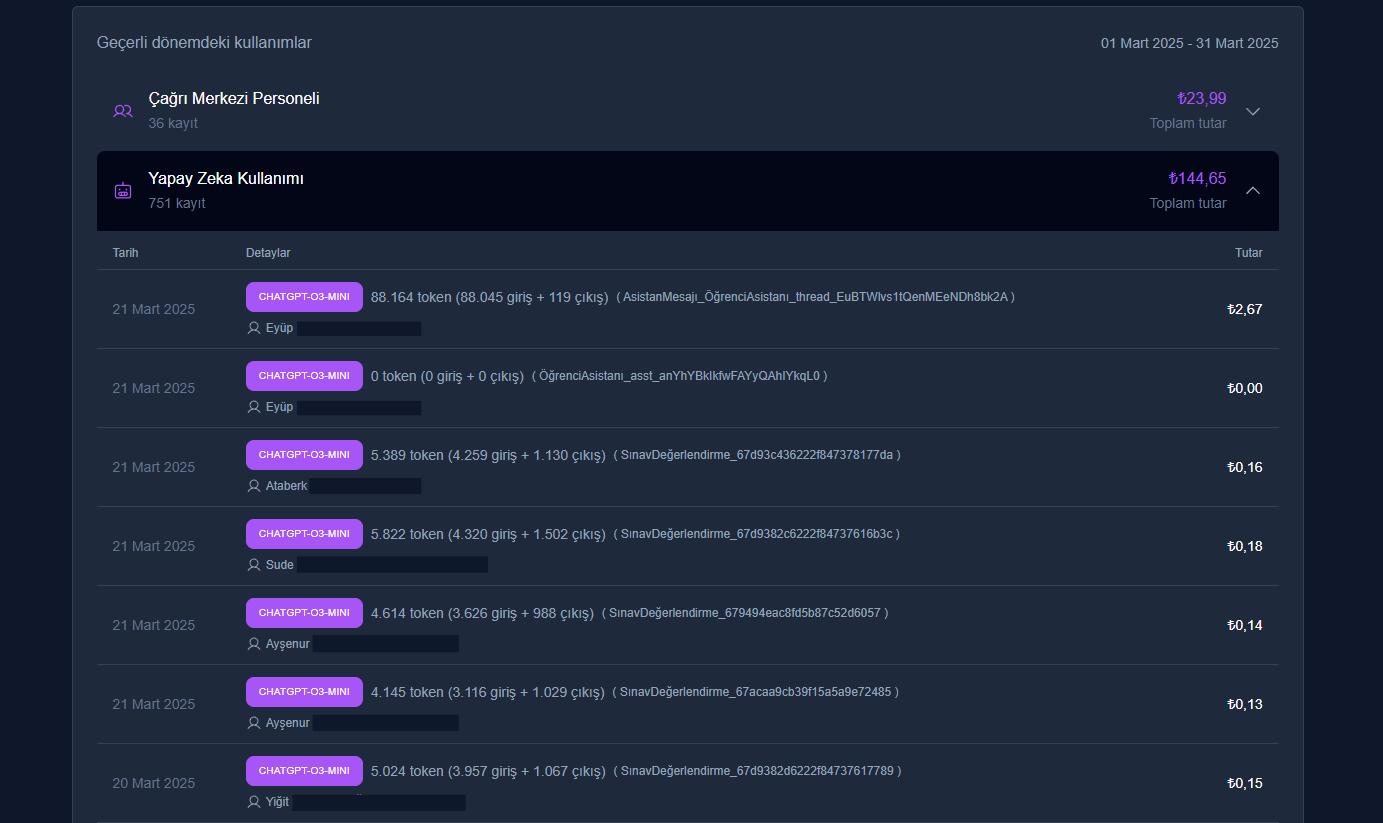
Task: Click the 5.389 token usage text
Action: tap(488, 455)
